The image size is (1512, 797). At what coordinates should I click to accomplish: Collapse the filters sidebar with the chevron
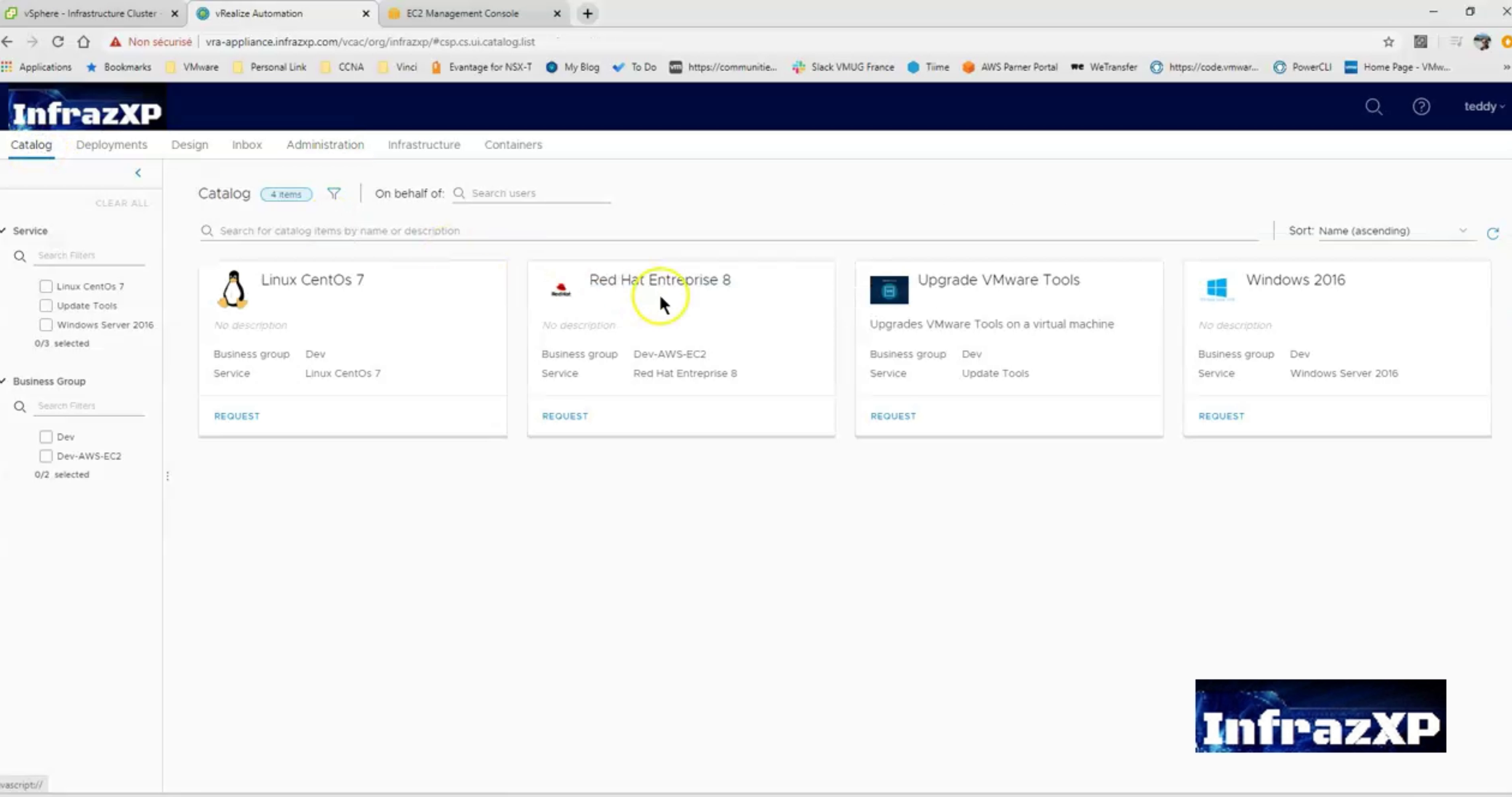[138, 172]
